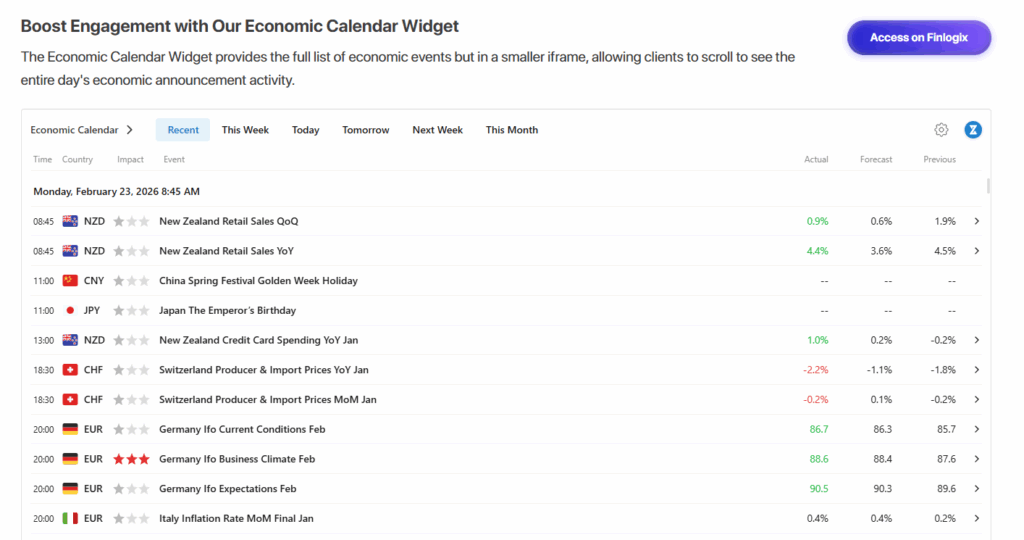Click the Access on Finlogix button

(x=918, y=38)
